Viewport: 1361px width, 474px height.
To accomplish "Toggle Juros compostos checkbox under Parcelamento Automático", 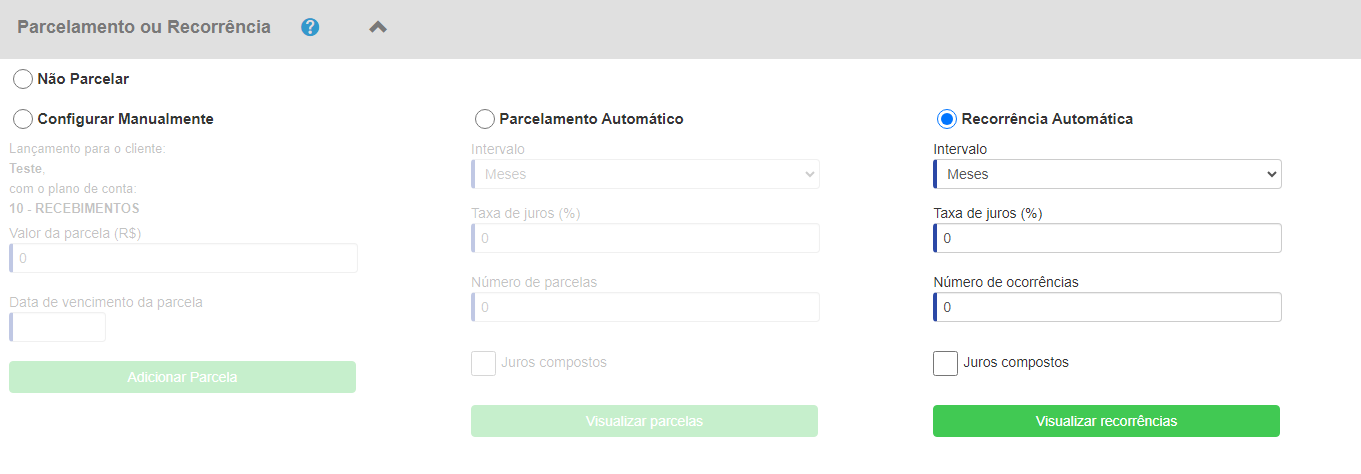I will pyautogui.click(x=483, y=363).
